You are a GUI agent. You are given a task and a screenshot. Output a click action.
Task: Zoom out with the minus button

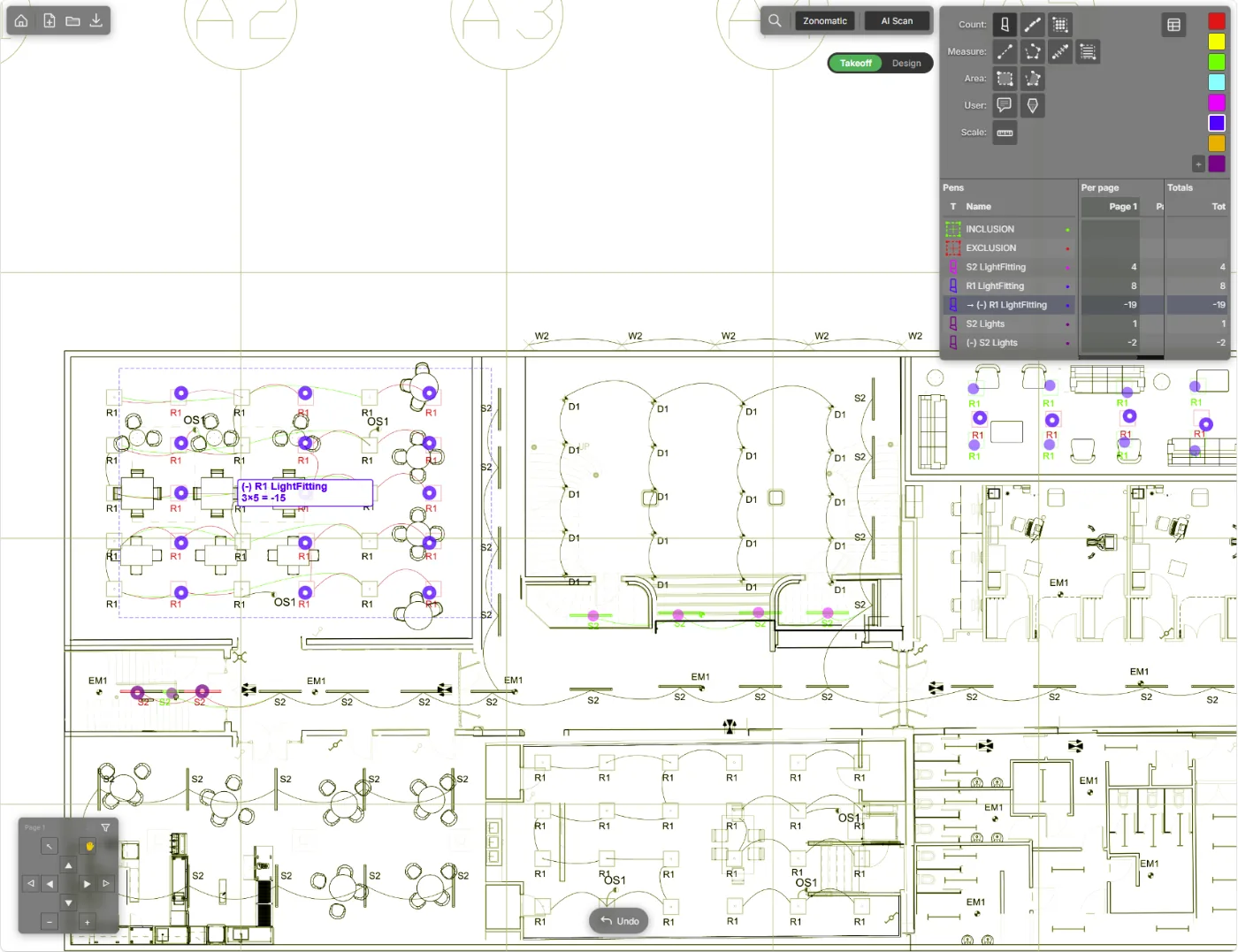pos(50,922)
